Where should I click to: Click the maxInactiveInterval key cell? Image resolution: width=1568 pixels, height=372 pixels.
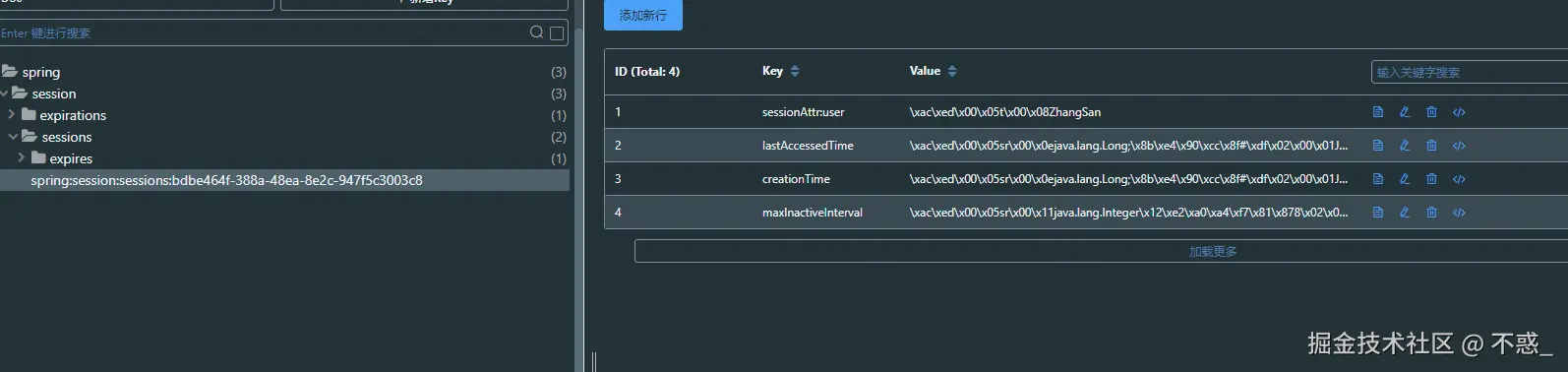813,213
